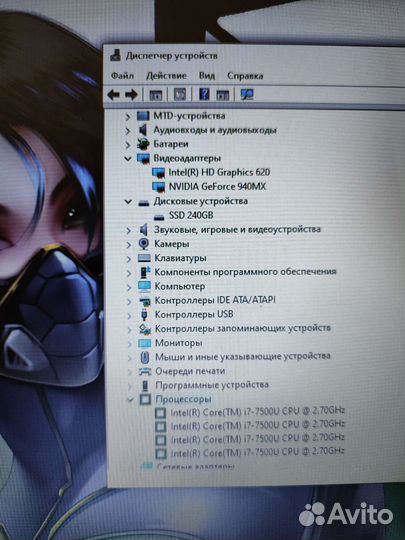
Task: Click the USB plug icon beside Контроллеры USB
Action: (x=145, y=314)
